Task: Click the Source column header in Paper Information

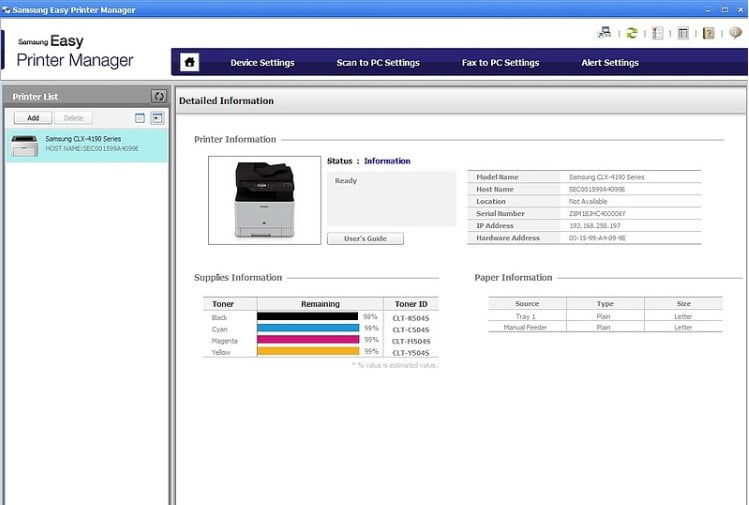Action: pyautogui.click(x=527, y=303)
